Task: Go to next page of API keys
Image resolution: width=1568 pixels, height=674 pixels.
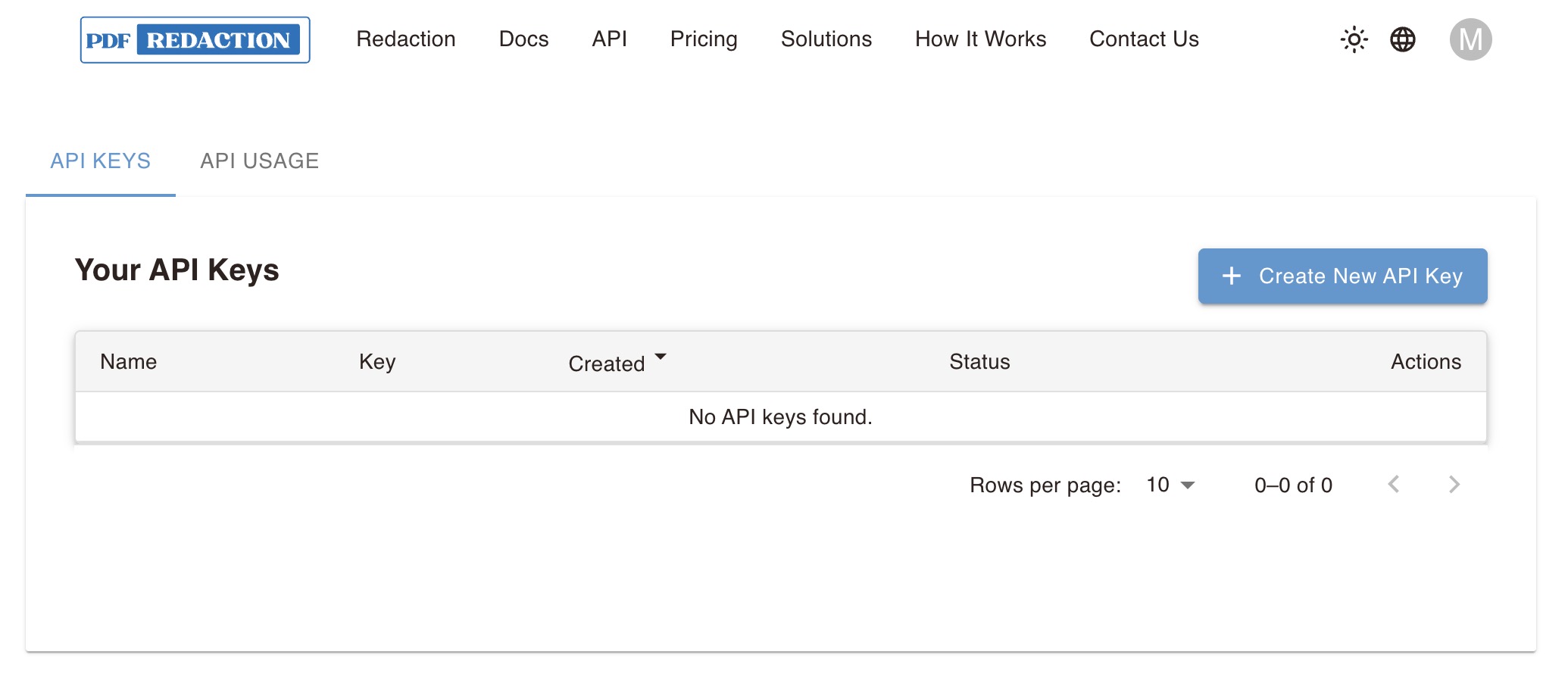Action: [x=1454, y=485]
